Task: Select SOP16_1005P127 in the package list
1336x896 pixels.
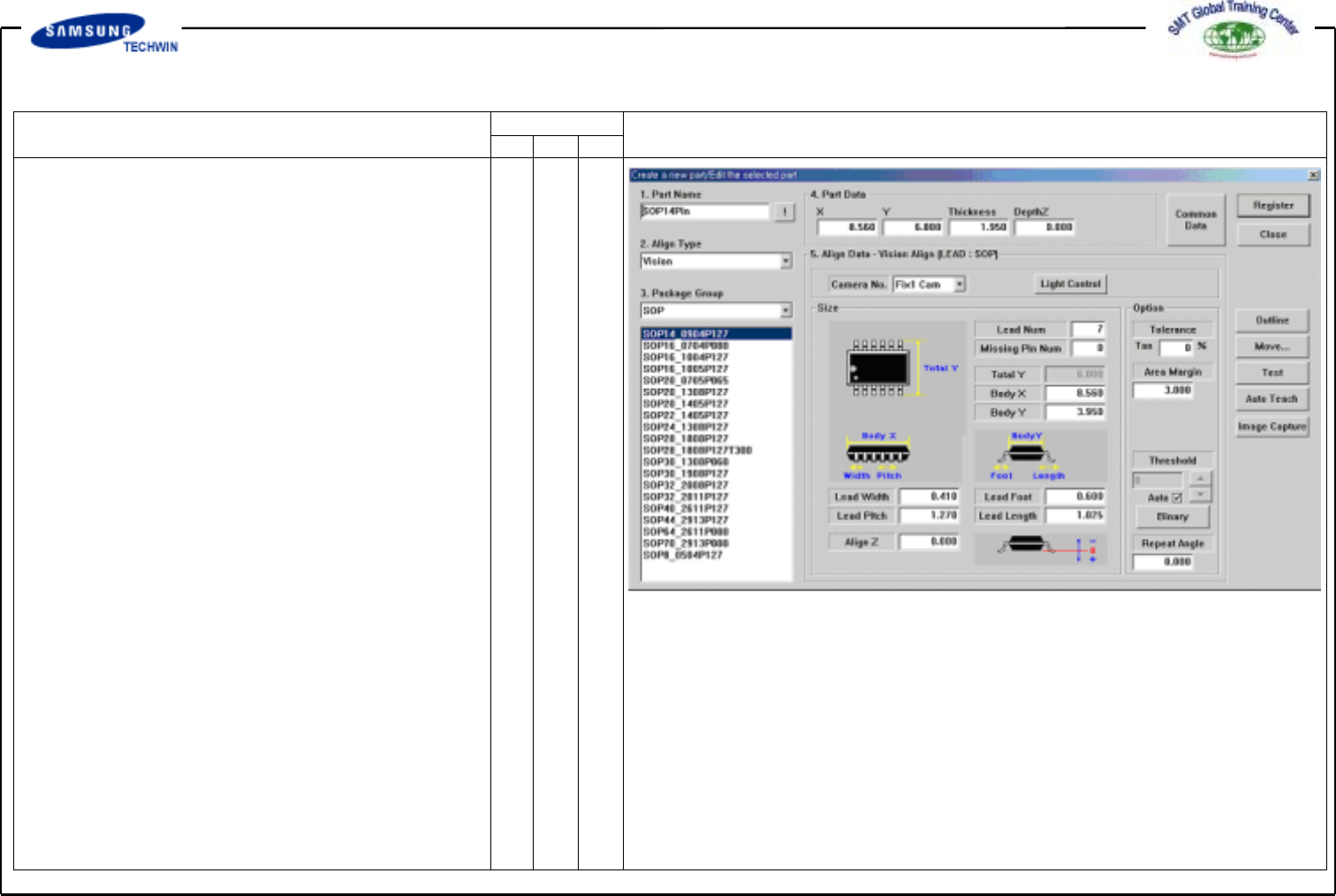Action: (x=717, y=368)
